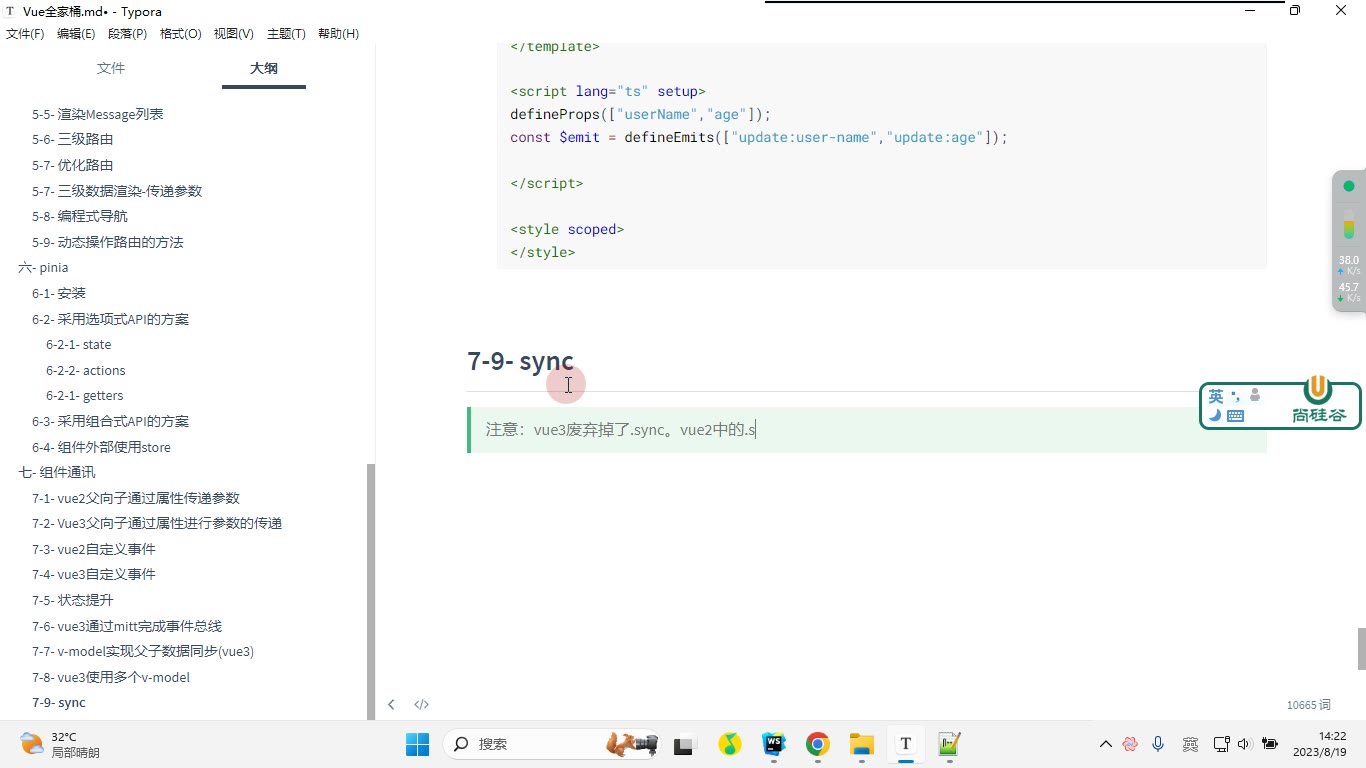The width and height of the screenshot is (1366, 768).
Task: Jump to outline item 六- pinia
Action: (43, 268)
